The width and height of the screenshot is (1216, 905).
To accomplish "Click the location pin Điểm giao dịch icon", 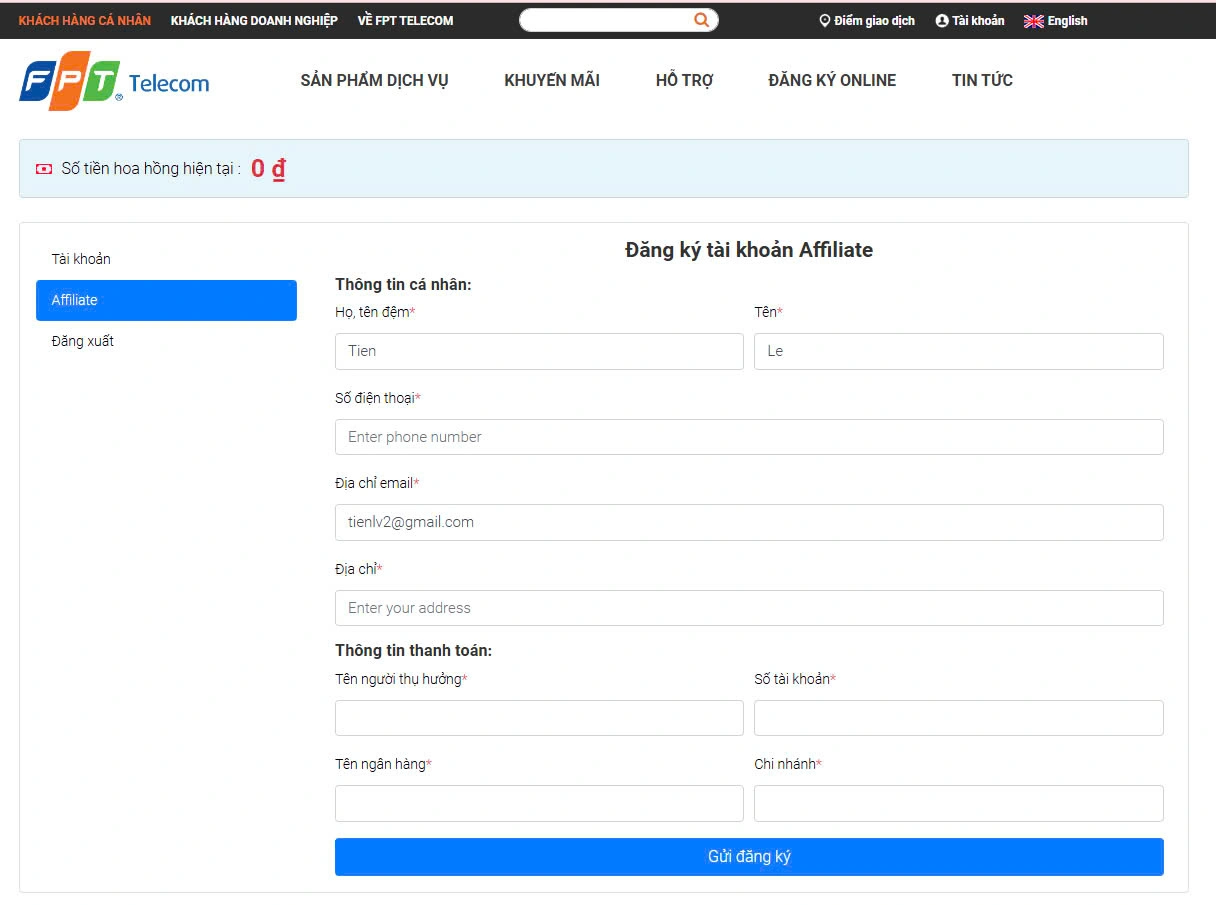I will click(x=825, y=21).
